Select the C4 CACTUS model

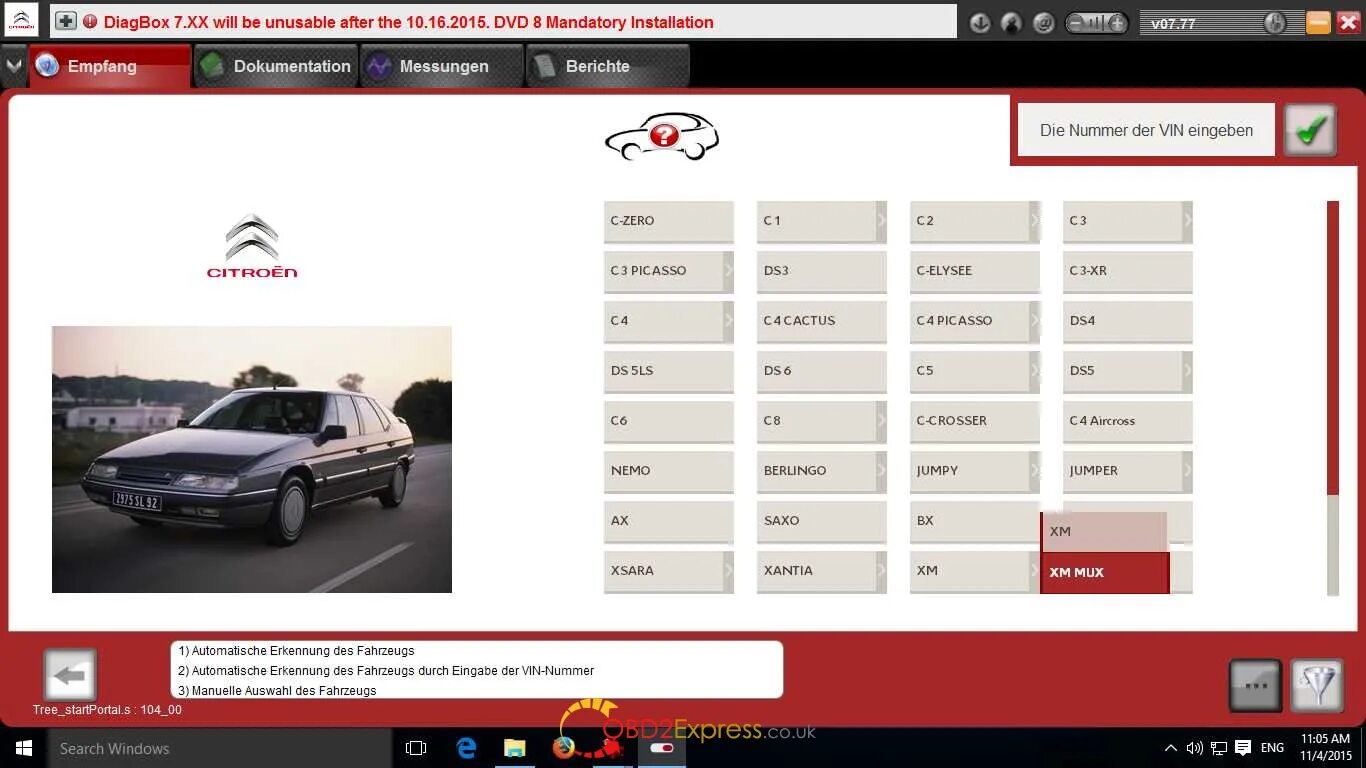point(820,321)
